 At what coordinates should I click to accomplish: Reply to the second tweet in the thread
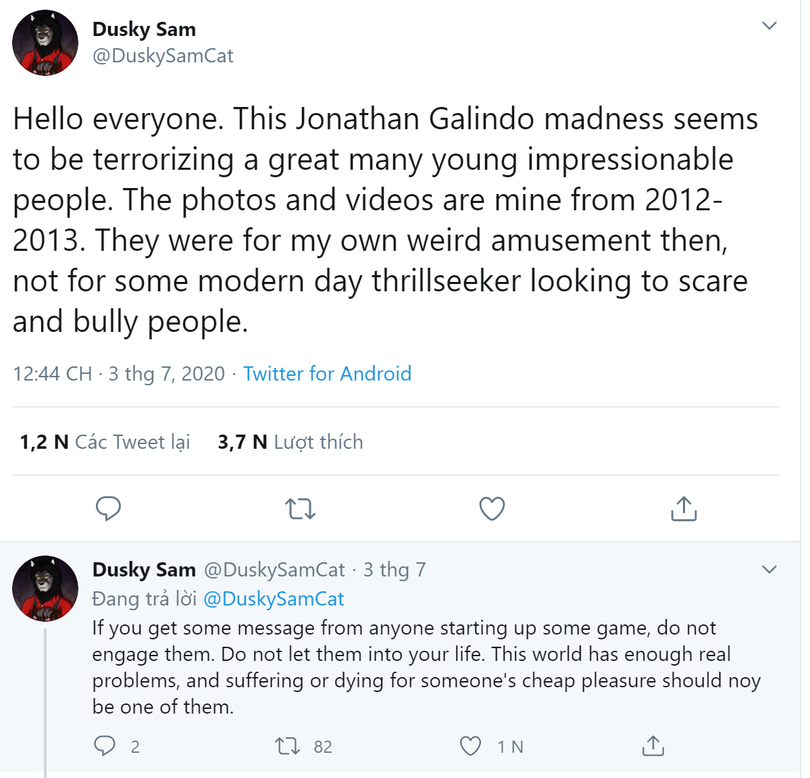[106, 746]
